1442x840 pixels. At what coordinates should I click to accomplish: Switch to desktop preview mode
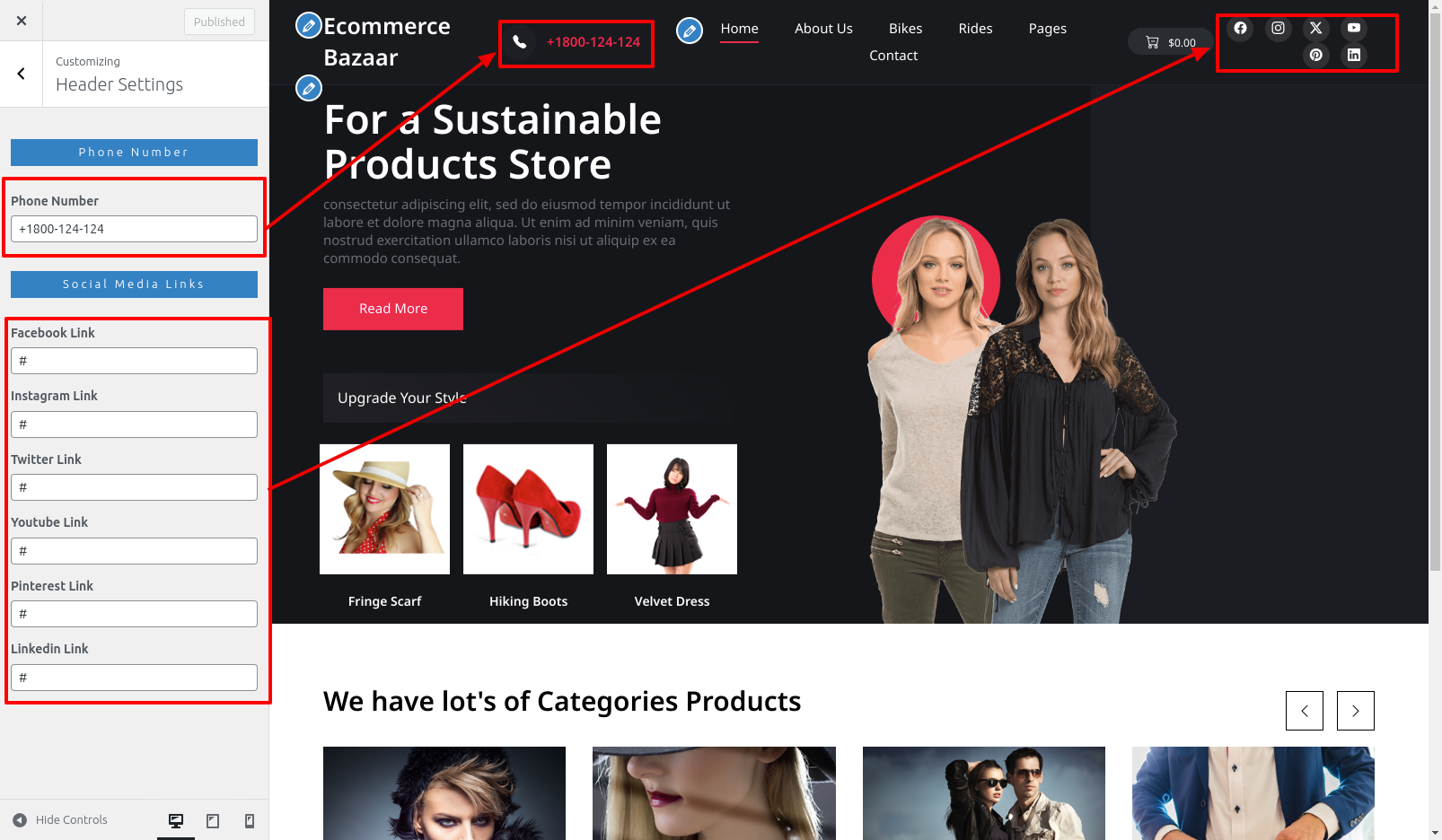pos(176,820)
